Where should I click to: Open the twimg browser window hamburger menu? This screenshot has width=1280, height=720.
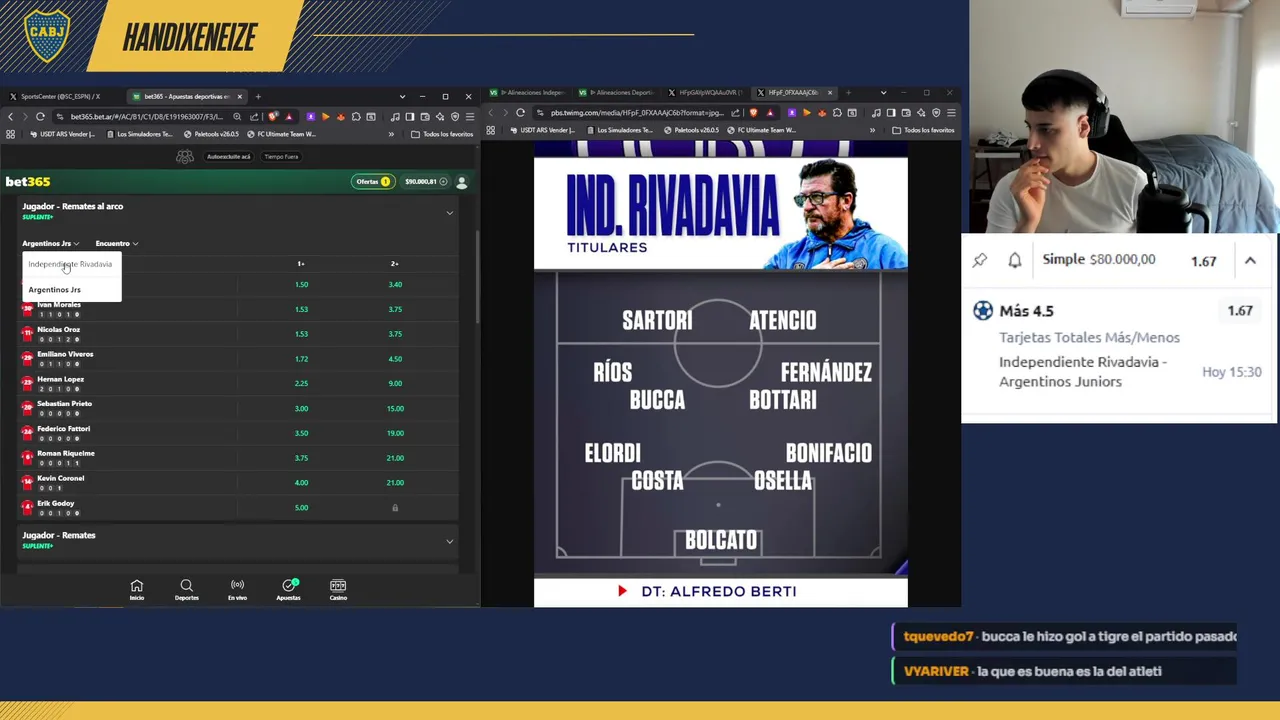coord(951,113)
